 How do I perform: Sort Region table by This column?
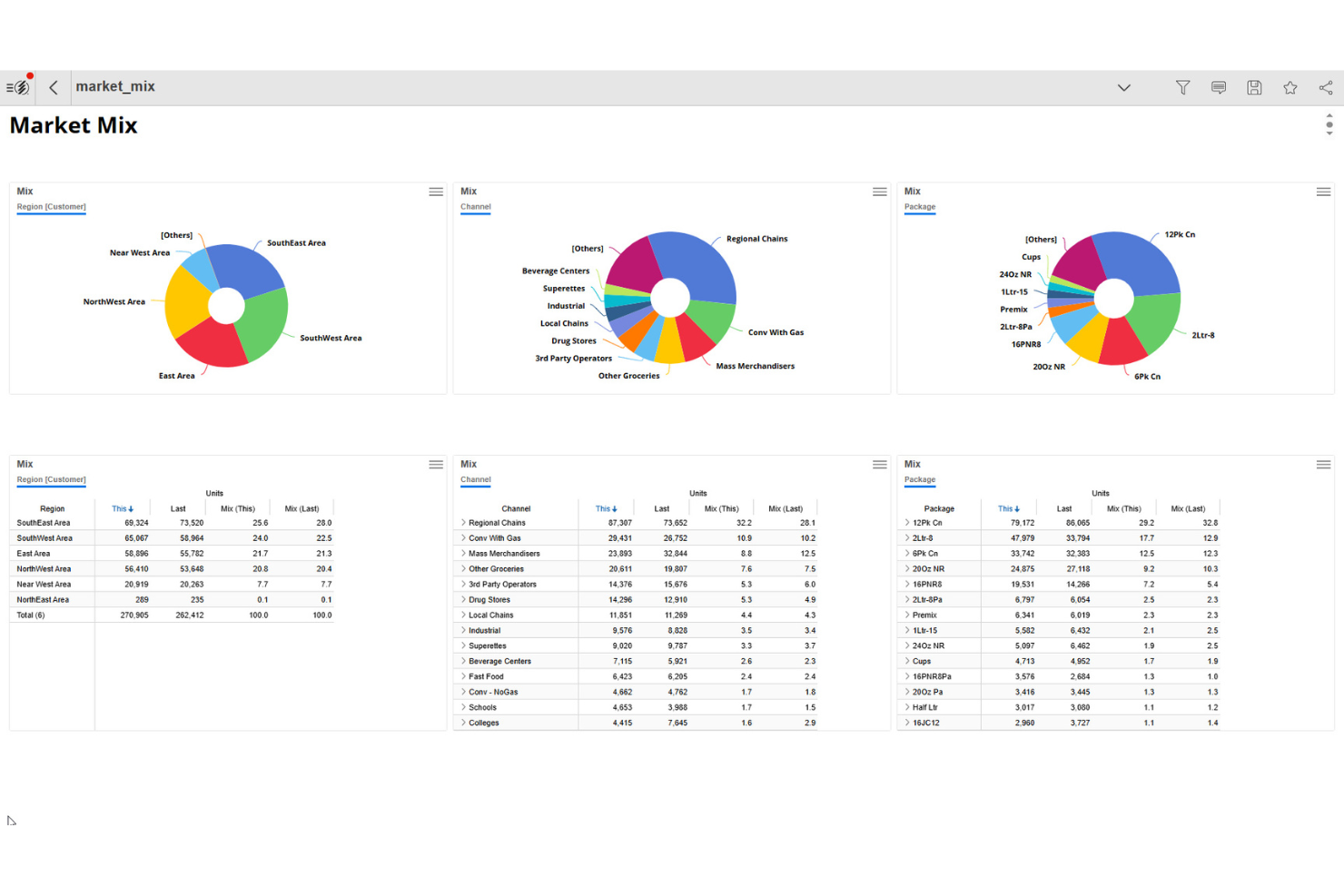coord(123,508)
